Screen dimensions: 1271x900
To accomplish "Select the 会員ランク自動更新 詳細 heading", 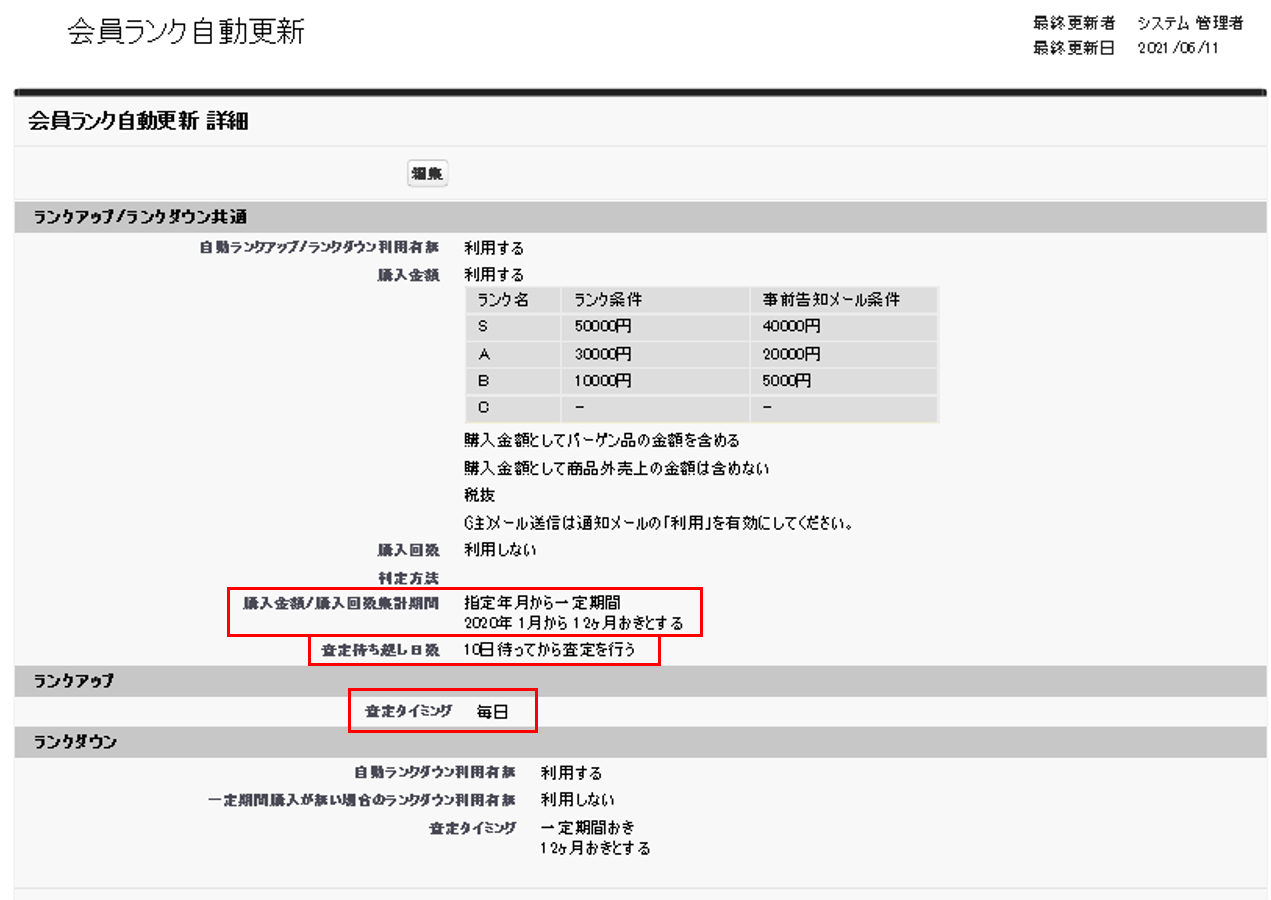I will pos(139,122).
